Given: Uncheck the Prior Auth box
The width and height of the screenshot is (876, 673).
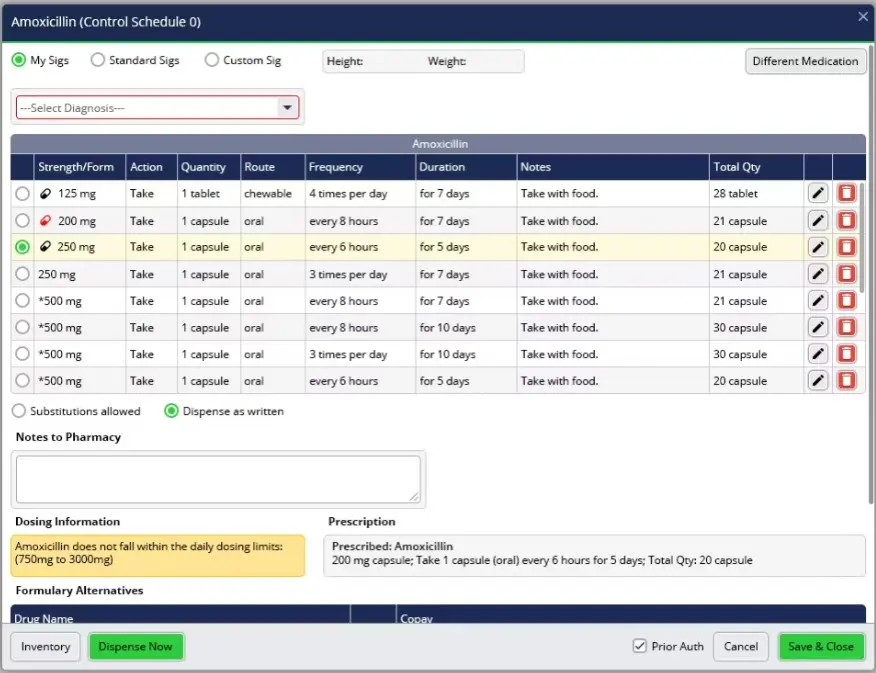Looking at the screenshot, I should point(639,646).
